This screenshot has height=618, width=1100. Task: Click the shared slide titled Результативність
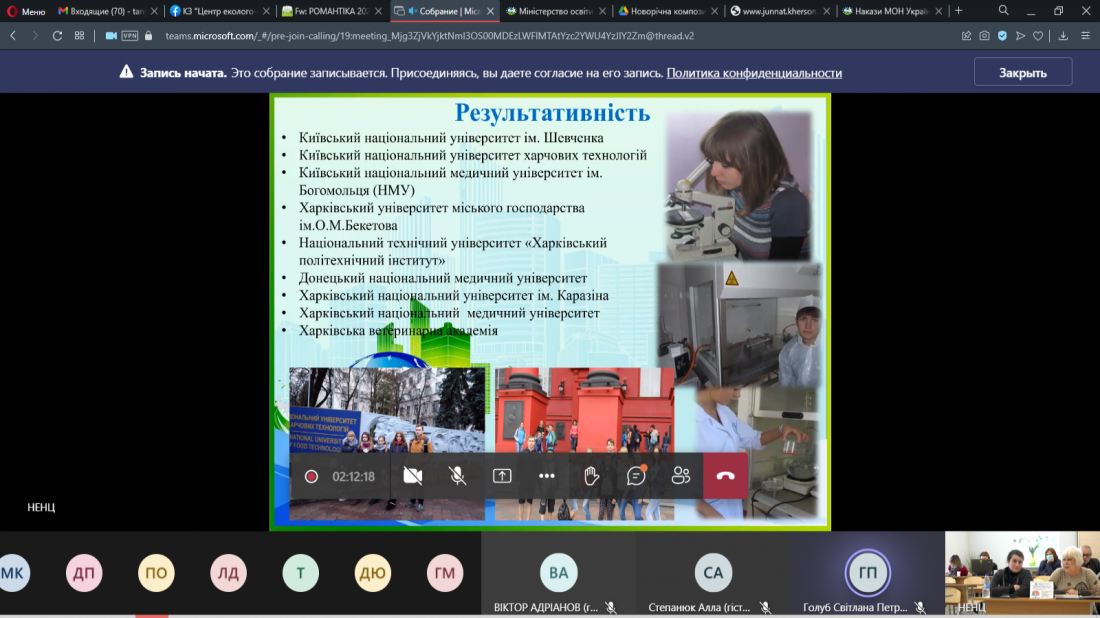551,312
